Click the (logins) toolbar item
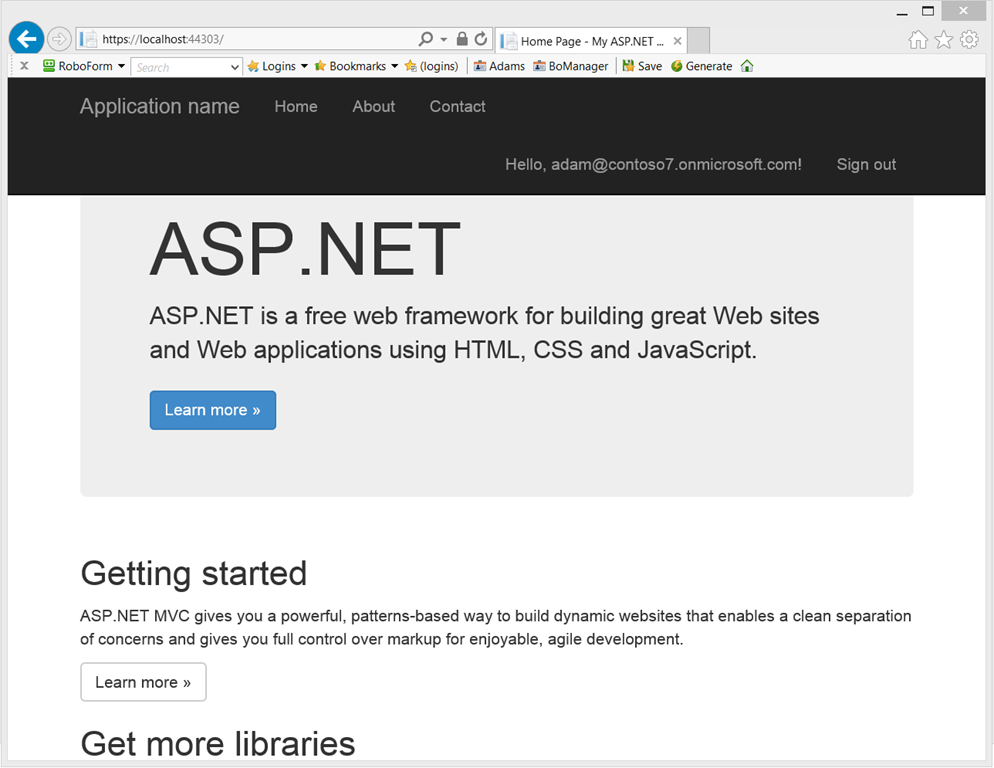Screen dimensions: 994x768 tap(432, 66)
